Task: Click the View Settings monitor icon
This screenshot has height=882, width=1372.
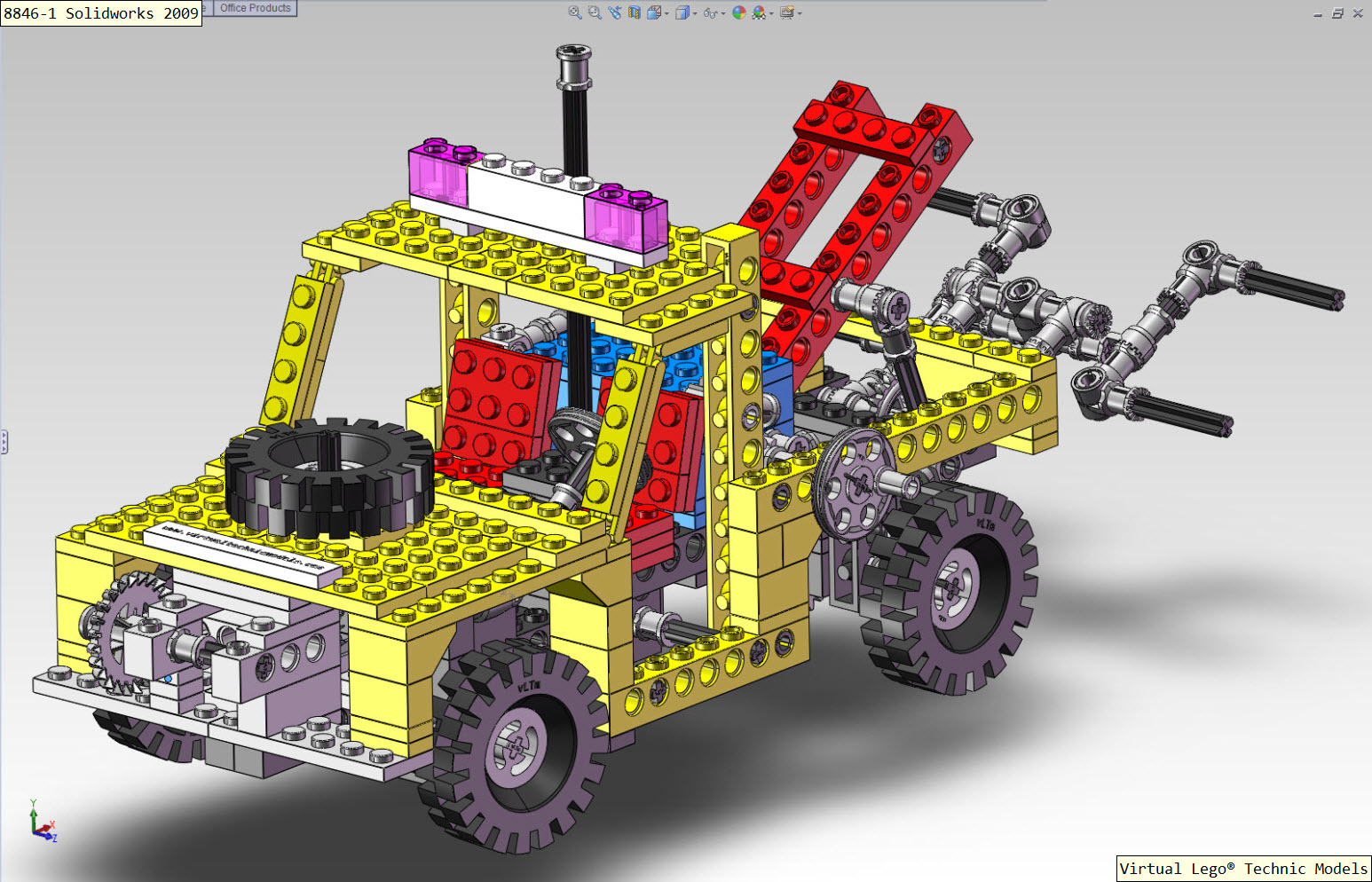Action: [786, 12]
